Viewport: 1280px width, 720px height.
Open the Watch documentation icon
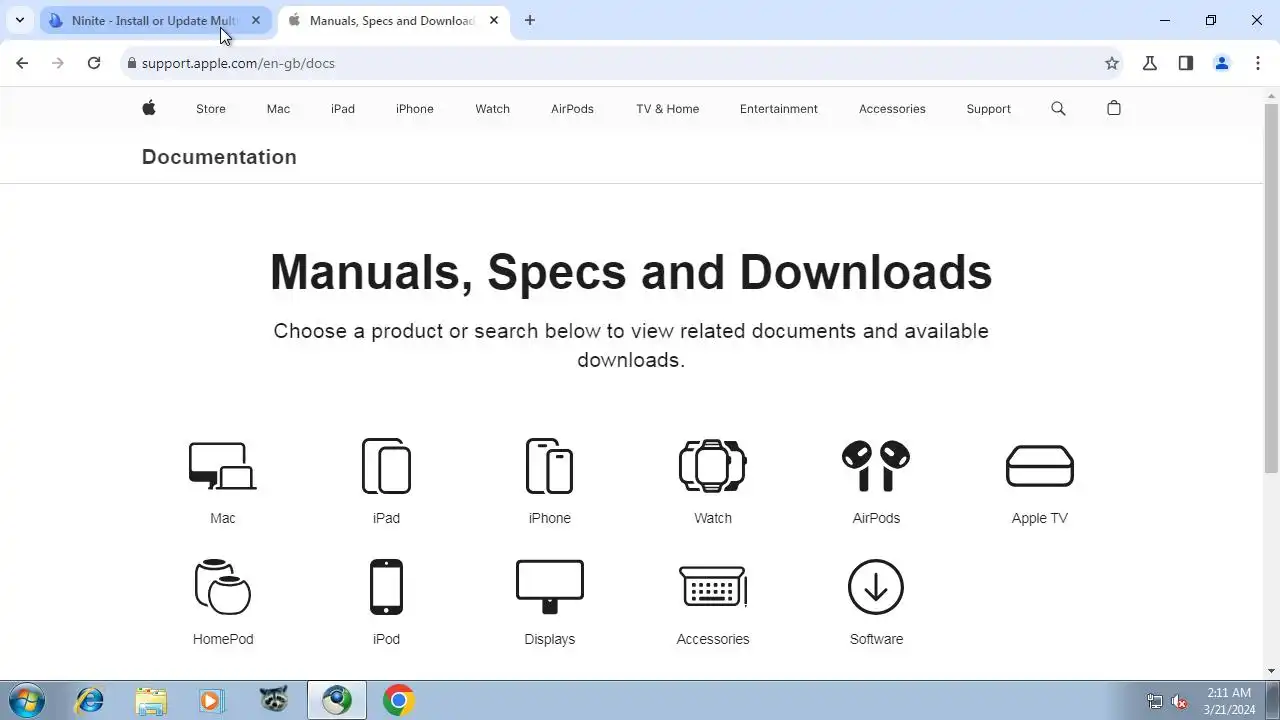(x=713, y=466)
